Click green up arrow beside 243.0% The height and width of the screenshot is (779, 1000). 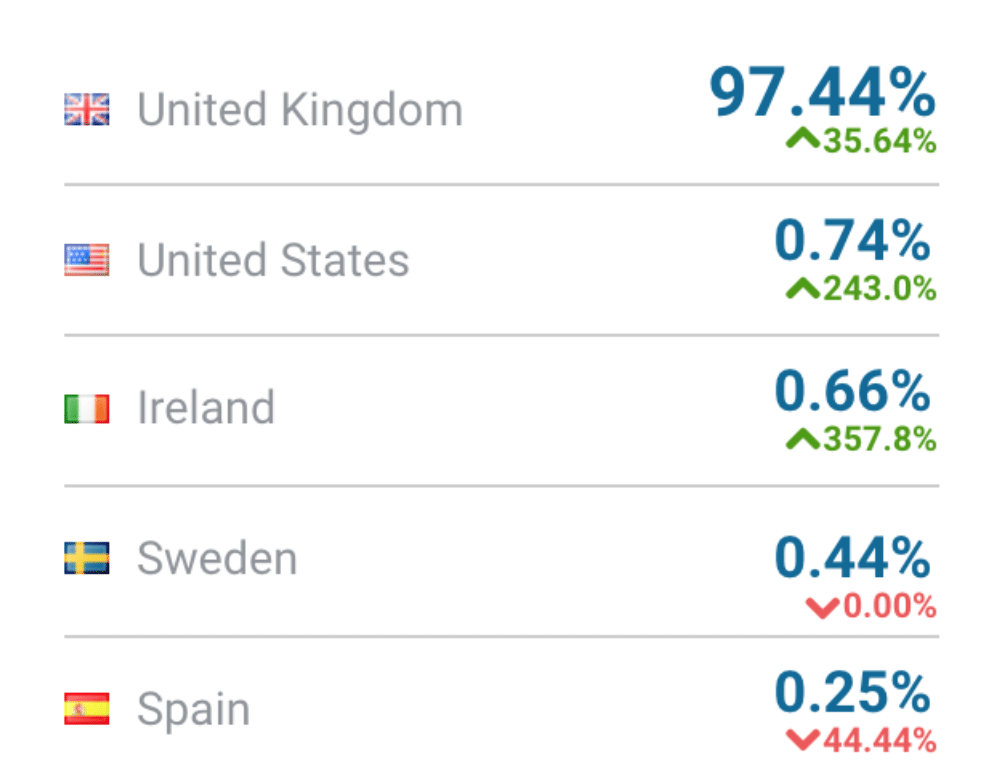pos(802,289)
